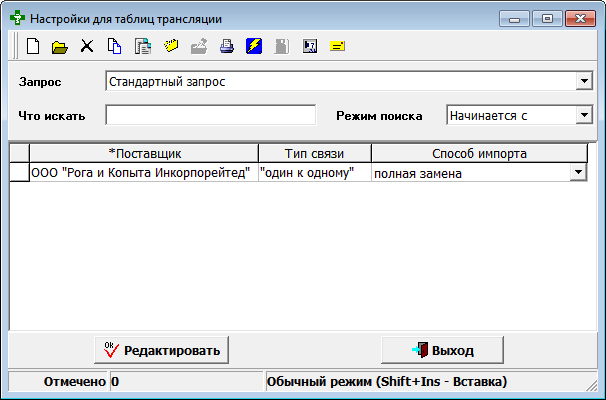Click the New blank document toolbar icon

tap(33, 46)
